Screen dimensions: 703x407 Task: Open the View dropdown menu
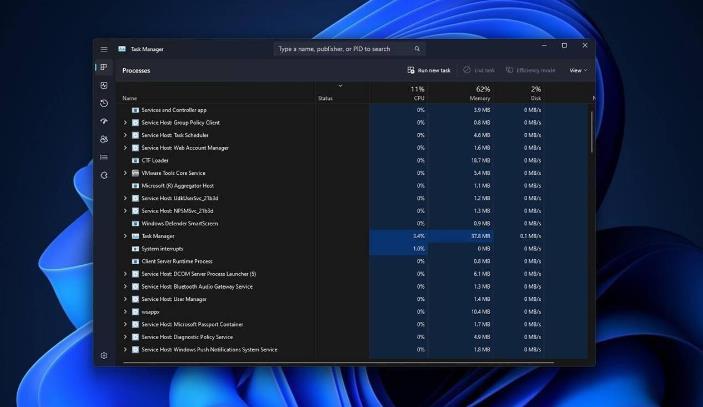pos(578,70)
